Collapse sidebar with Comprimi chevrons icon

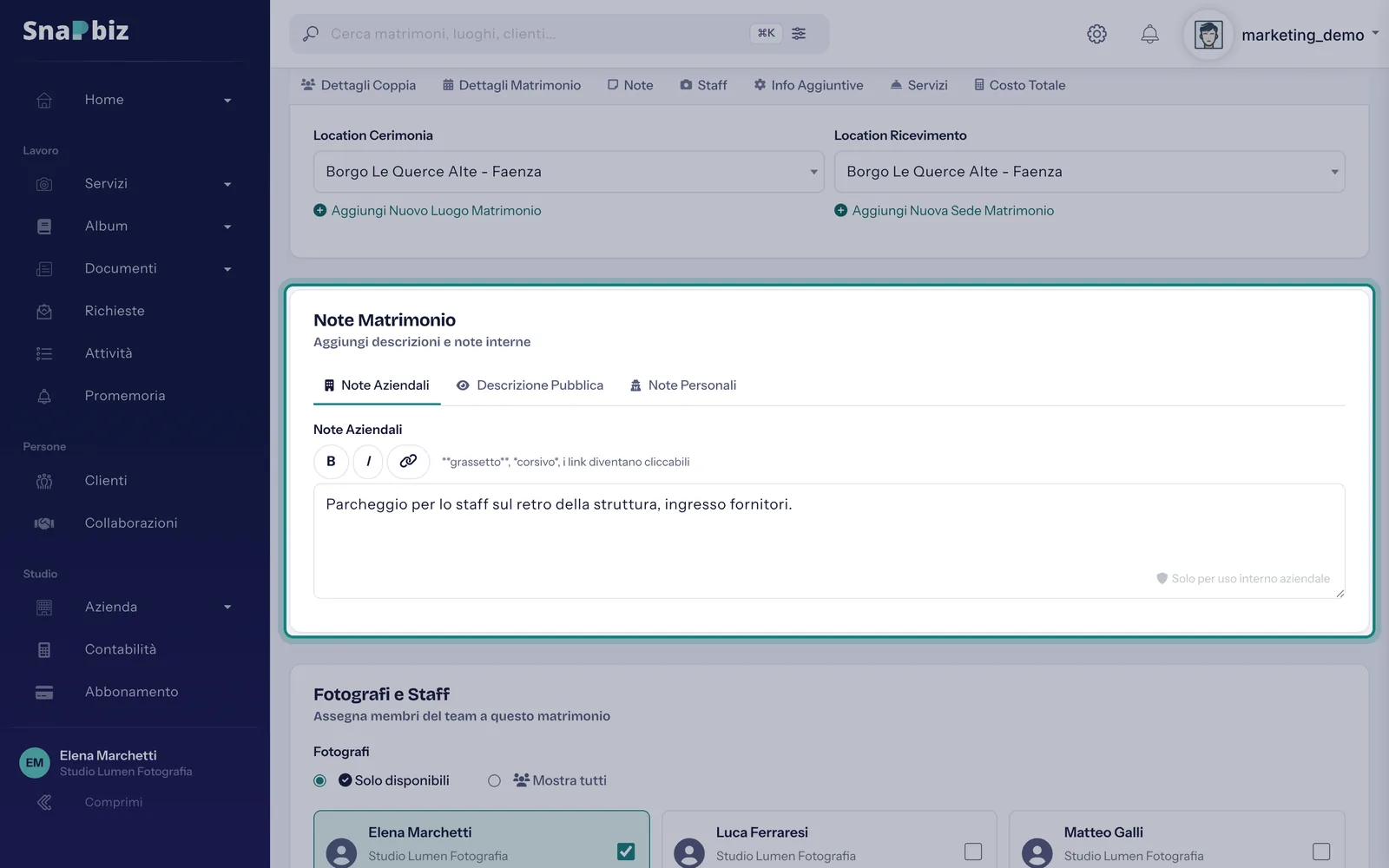[x=44, y=802]
